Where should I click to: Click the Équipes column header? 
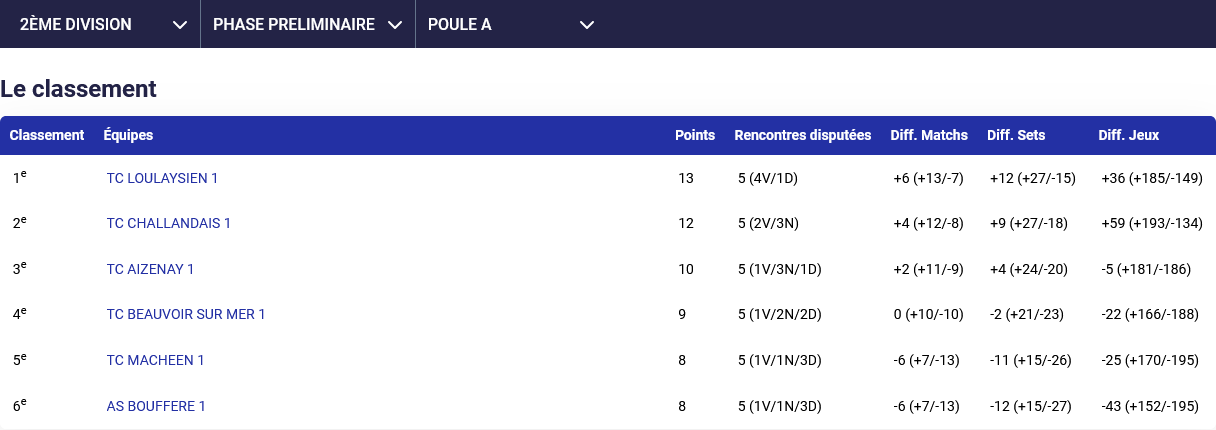[128, 135]
